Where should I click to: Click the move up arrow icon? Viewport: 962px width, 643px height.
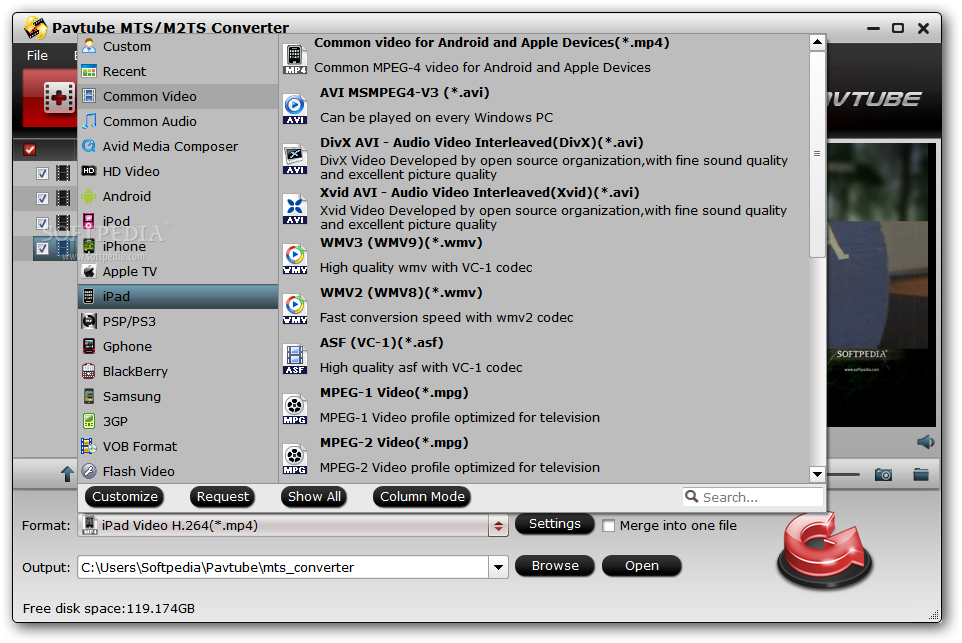click(67, 473)
